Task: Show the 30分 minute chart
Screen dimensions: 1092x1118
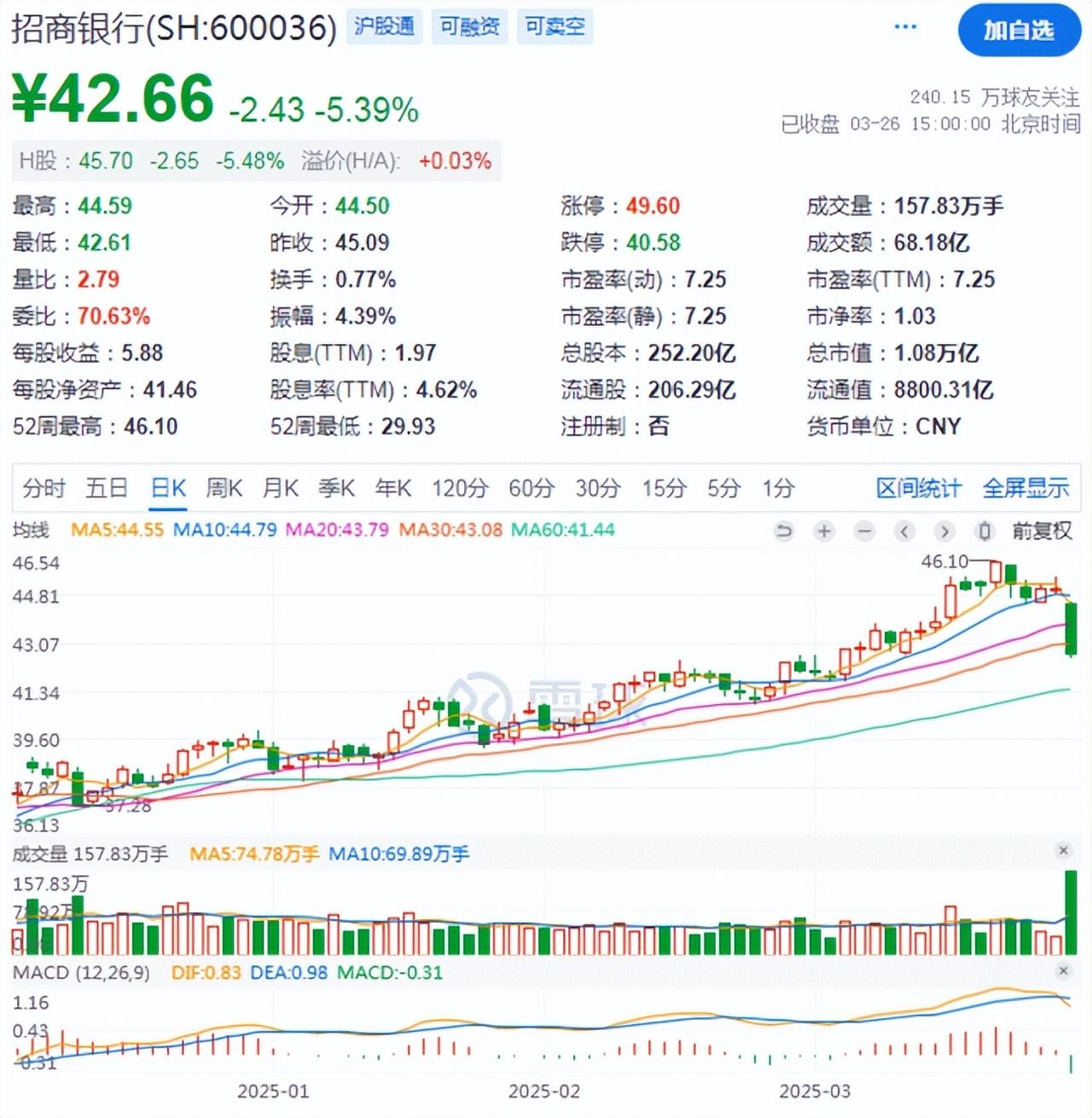Action: tap(598, 488)
